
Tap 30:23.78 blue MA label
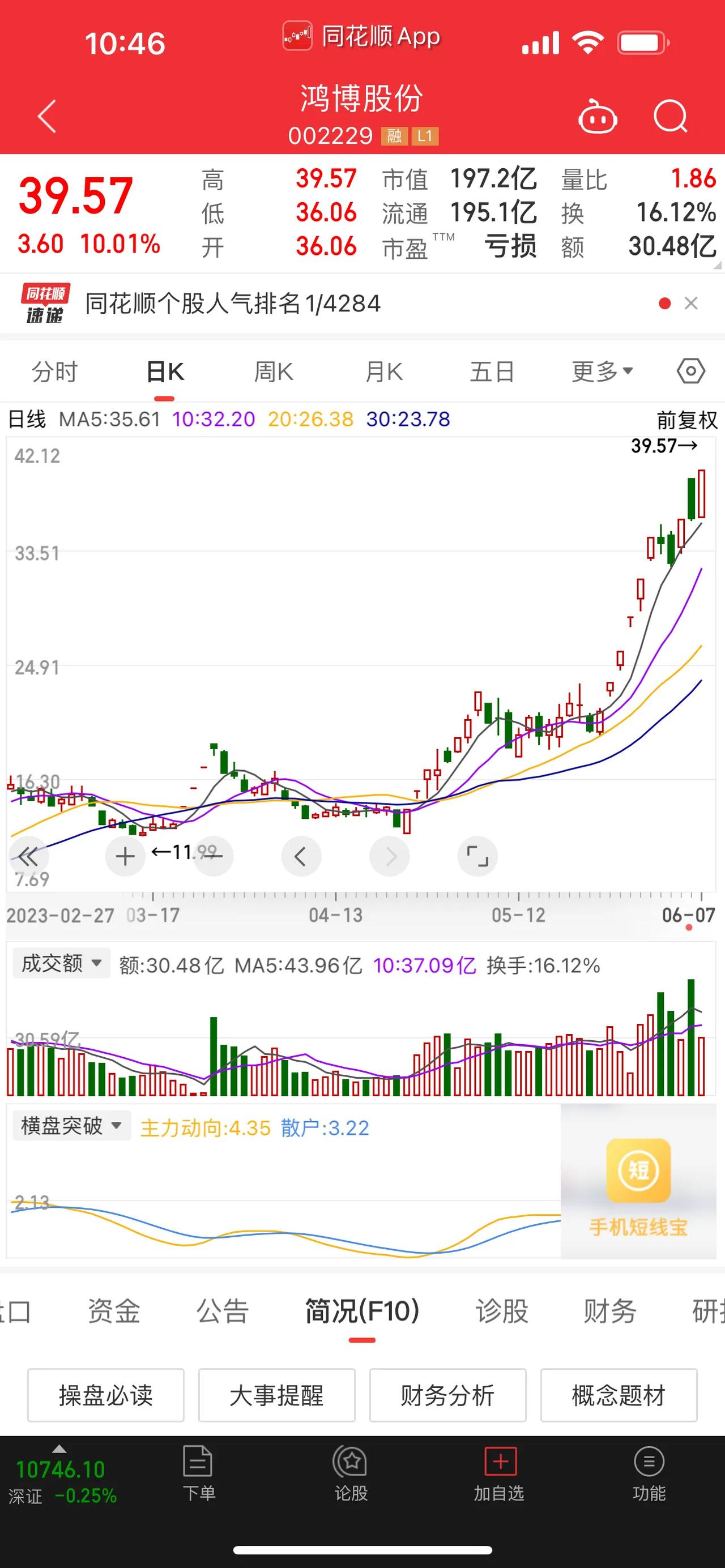408,420
